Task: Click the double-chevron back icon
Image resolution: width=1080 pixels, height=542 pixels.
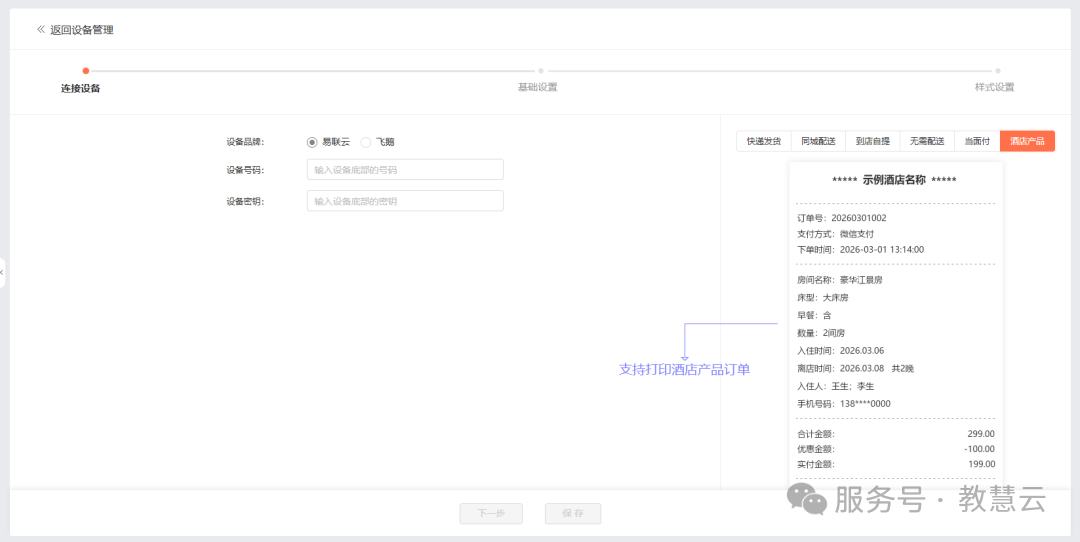Action: 41,30
